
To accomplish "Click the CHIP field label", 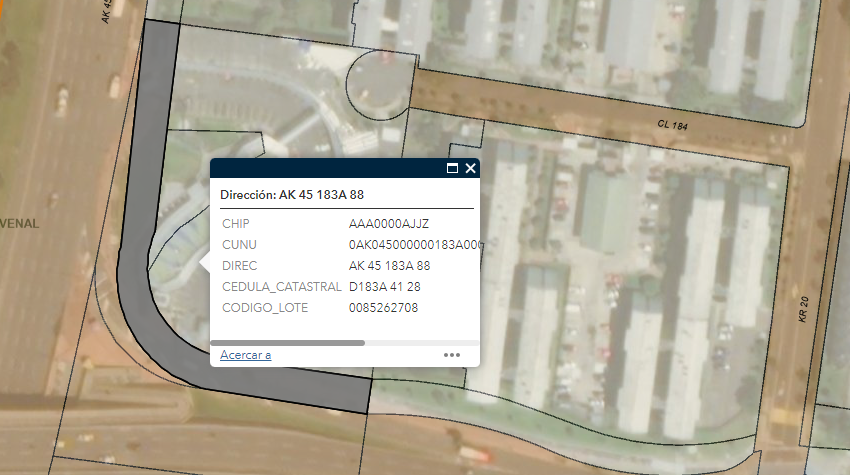I will [235, 223].
